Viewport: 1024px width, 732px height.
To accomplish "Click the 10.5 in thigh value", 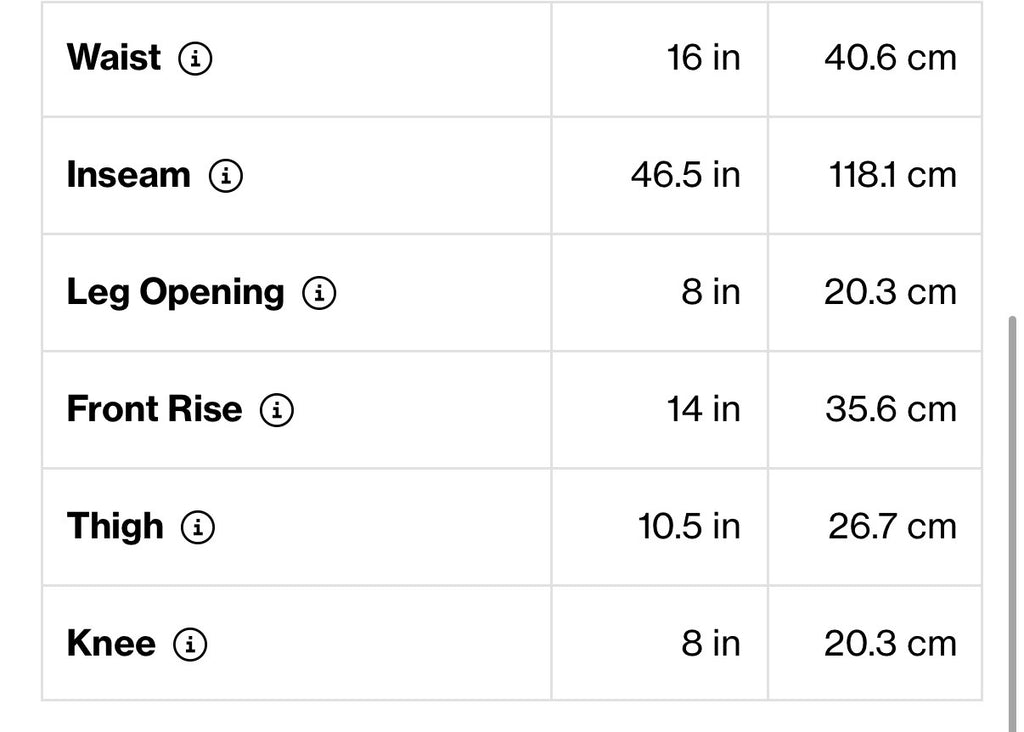I will 689,526.
